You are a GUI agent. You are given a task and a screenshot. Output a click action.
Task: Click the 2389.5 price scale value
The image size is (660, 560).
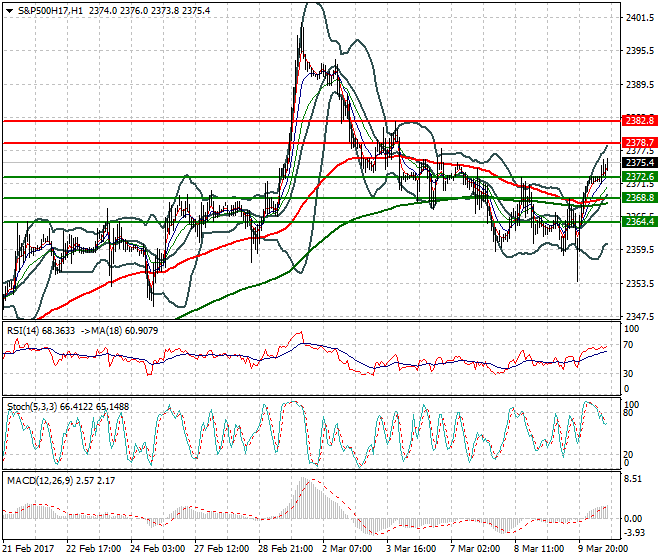point(640,85)
